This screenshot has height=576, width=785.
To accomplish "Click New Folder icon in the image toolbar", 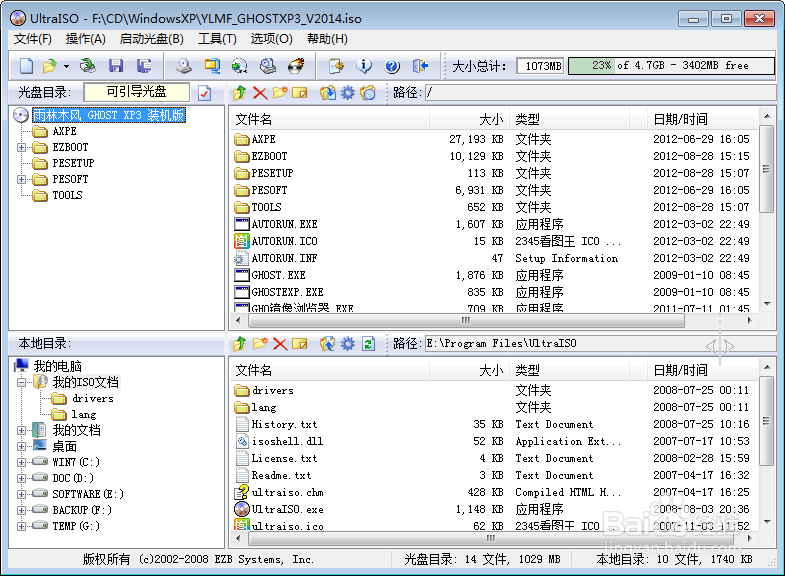I will pos(280,93).
